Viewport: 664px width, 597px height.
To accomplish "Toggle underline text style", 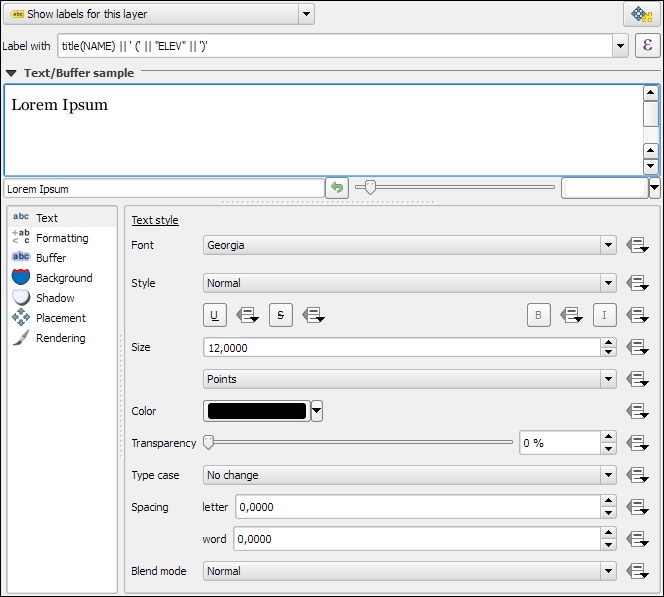I will [x=214, y=315].
